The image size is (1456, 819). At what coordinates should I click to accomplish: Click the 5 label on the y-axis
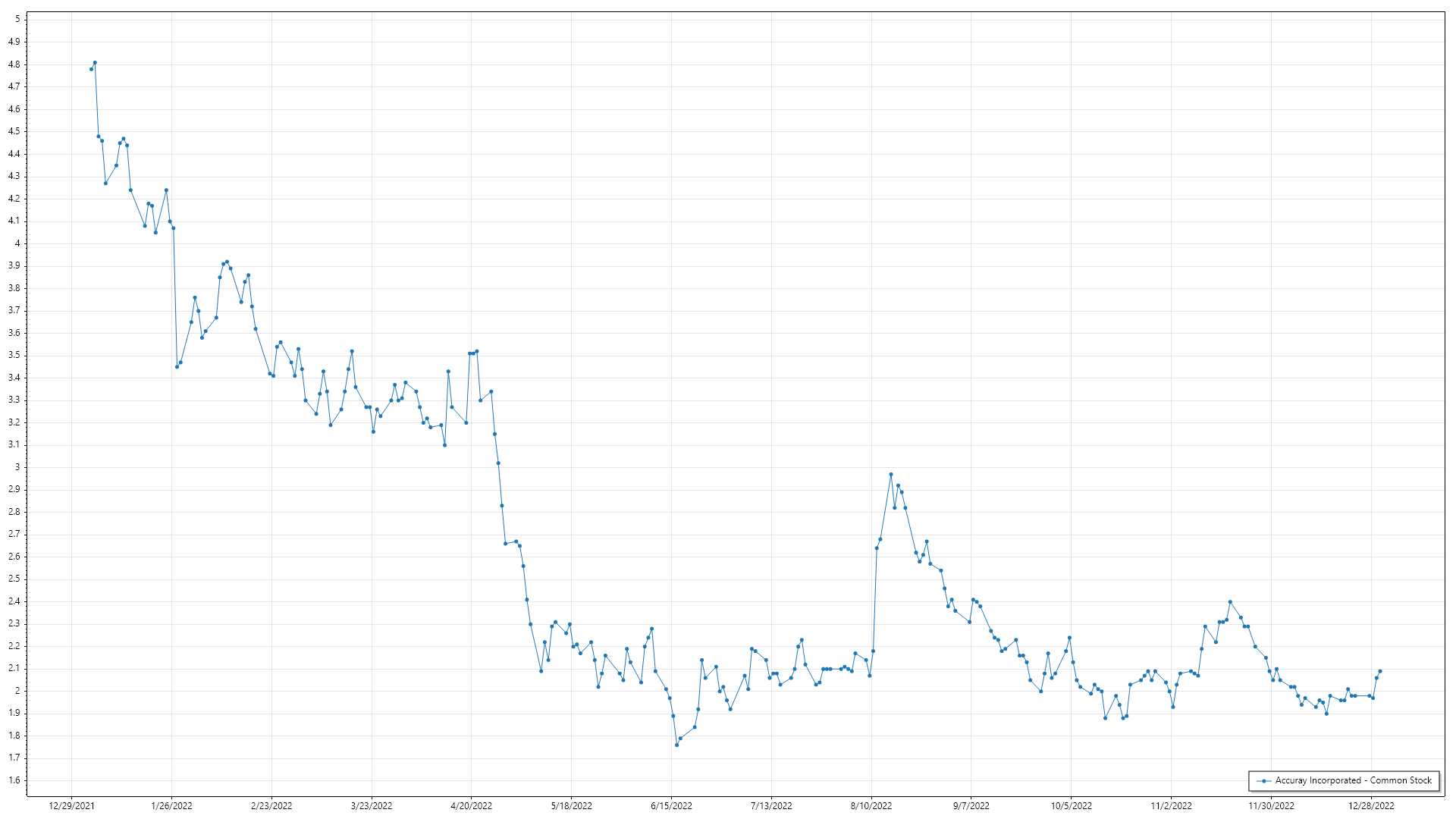(17, 19)
